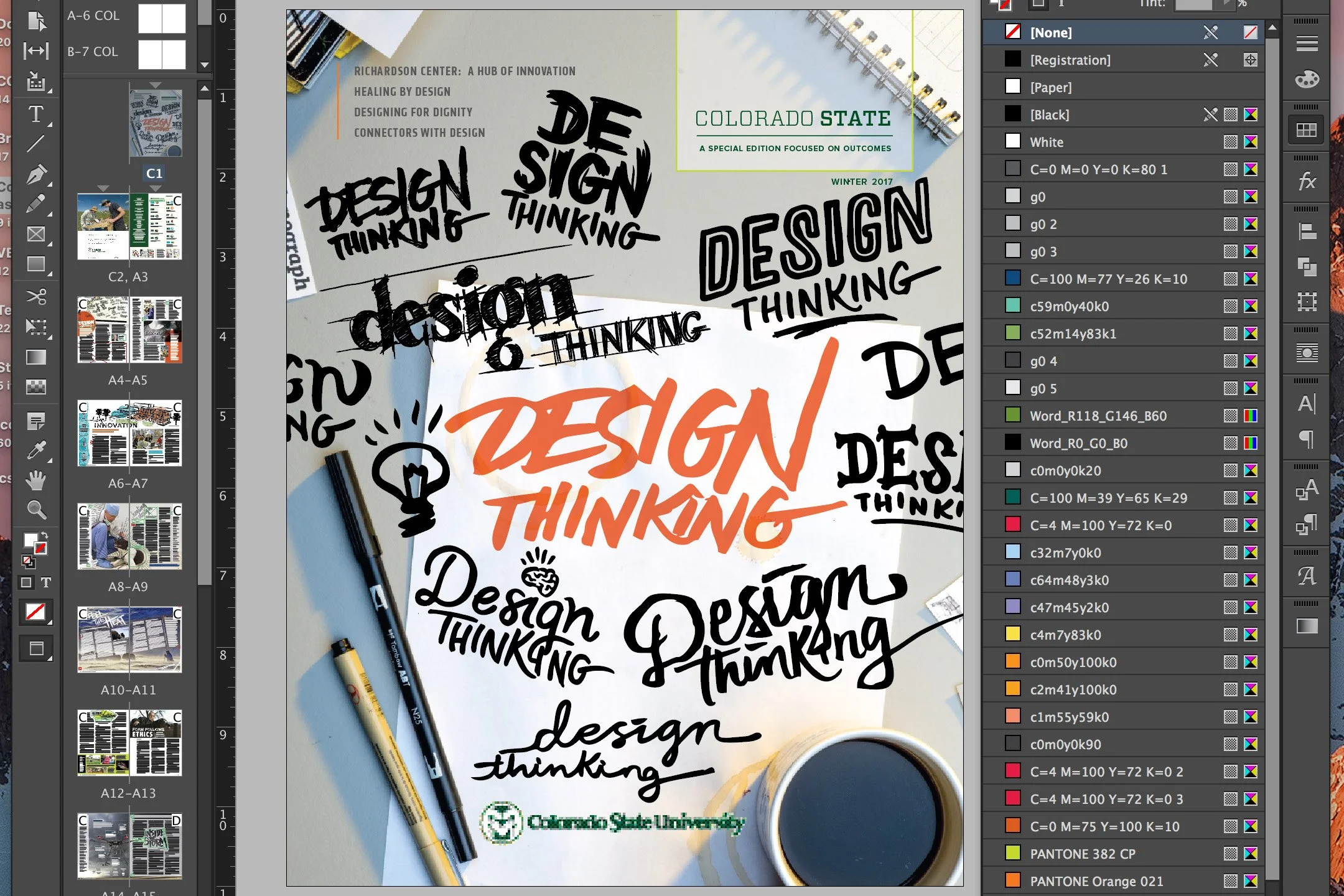This screenshot has width=1344, height=896.
Task: Open the Paragraph Styles panel icon
Action: tap(1307, 525)
